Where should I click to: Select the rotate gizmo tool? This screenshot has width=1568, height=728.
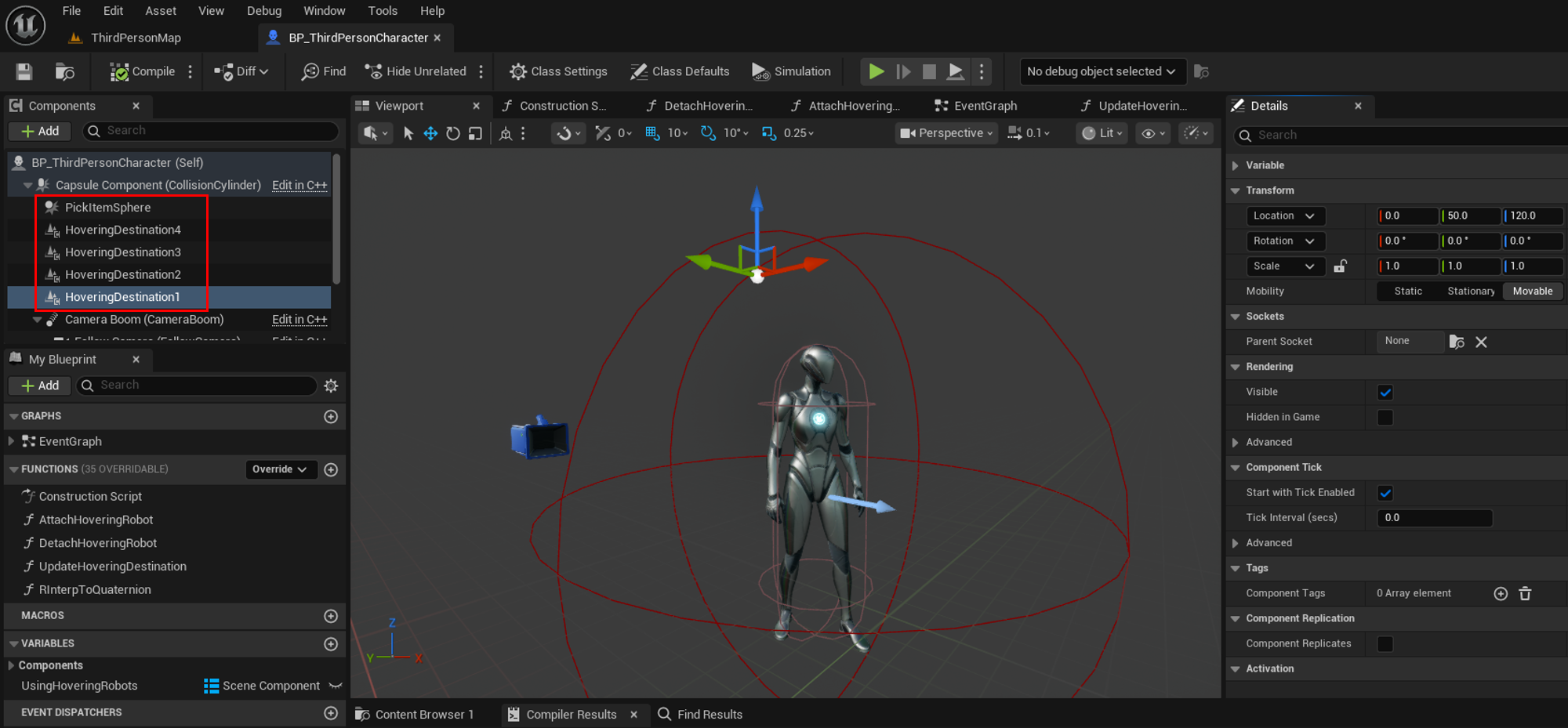[x=452, y=133]
